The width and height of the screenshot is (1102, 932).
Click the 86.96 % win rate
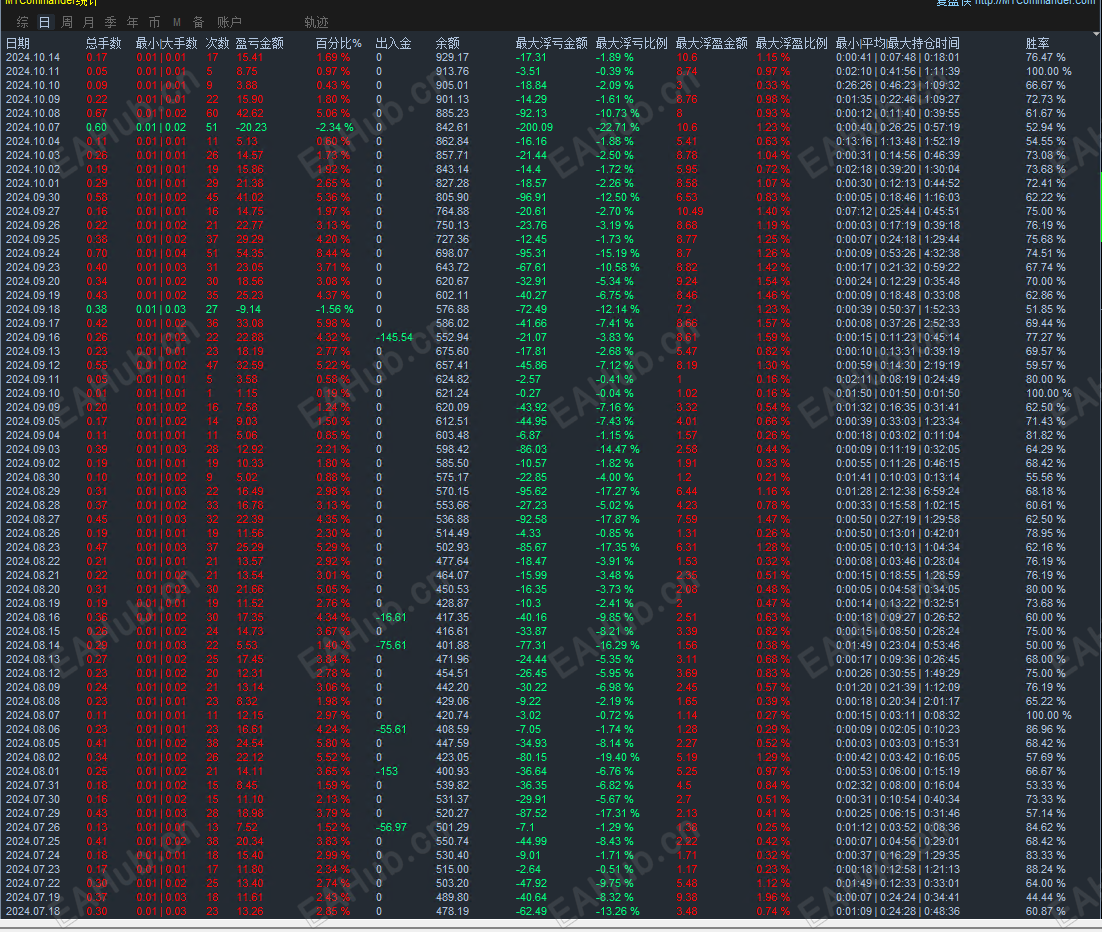[x=1045, y=730]
